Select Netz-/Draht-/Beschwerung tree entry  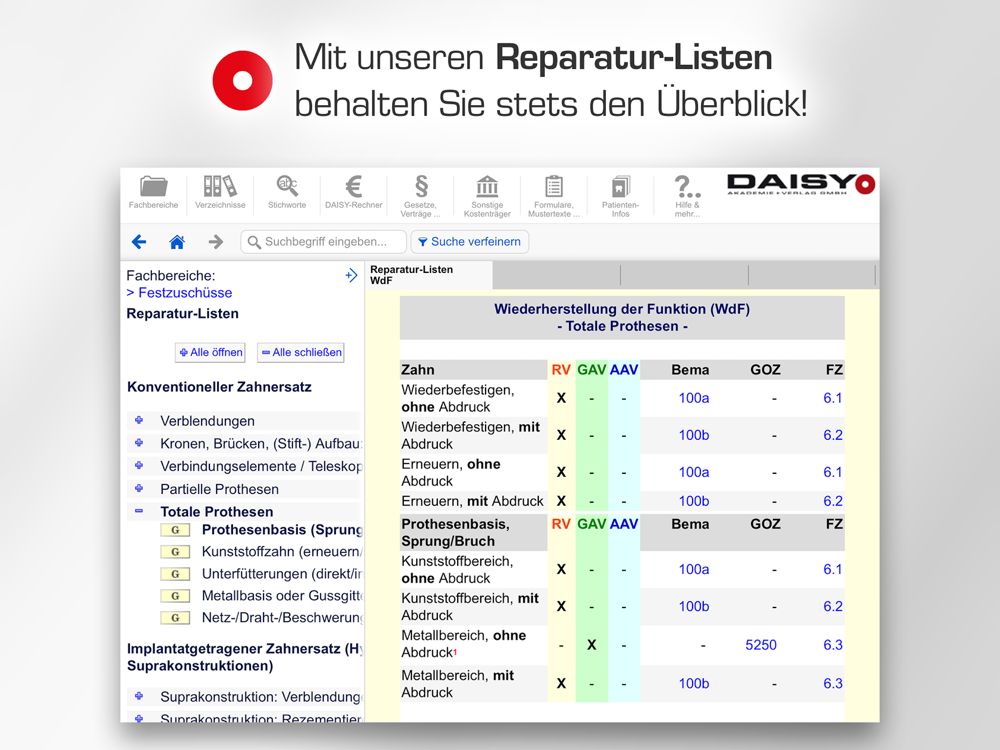(x=282, y=617)
